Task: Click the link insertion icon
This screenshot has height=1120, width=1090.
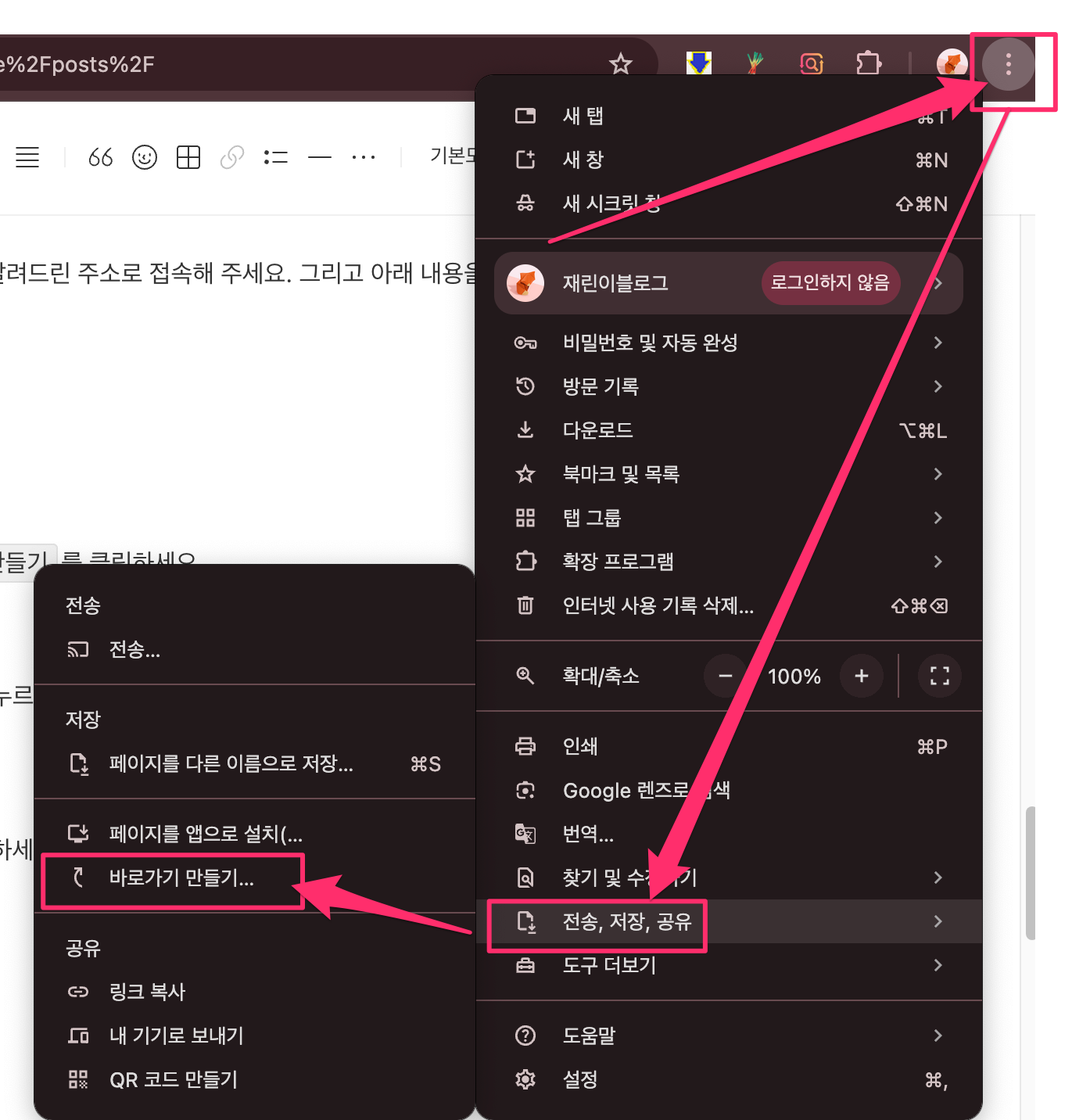Action: coord(231,157)
